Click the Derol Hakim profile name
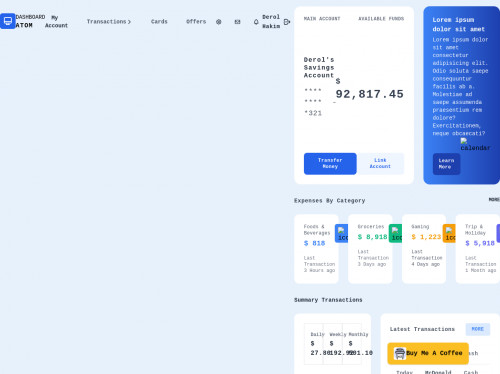 coord(271,21)
